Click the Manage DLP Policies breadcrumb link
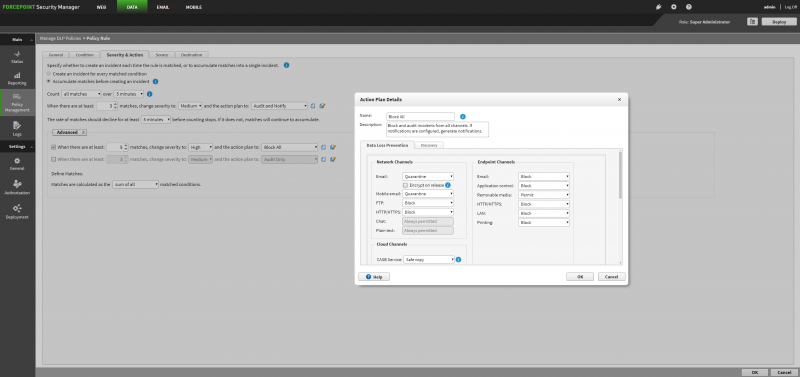Image resolution: width=800 pixels, height=377 pixels. (x=60, y=38)
